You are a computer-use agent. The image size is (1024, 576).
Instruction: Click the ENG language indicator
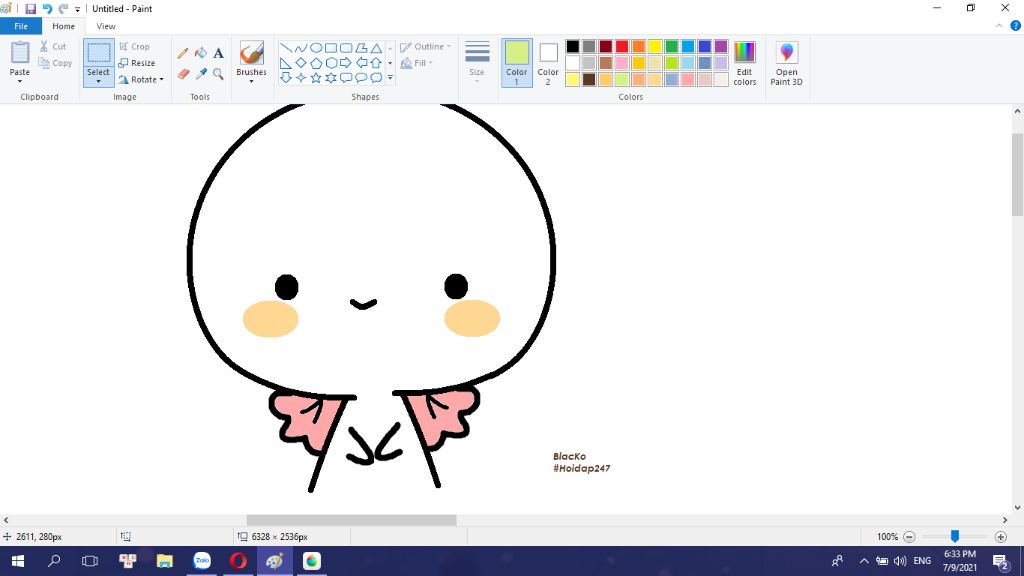point(922,561)
